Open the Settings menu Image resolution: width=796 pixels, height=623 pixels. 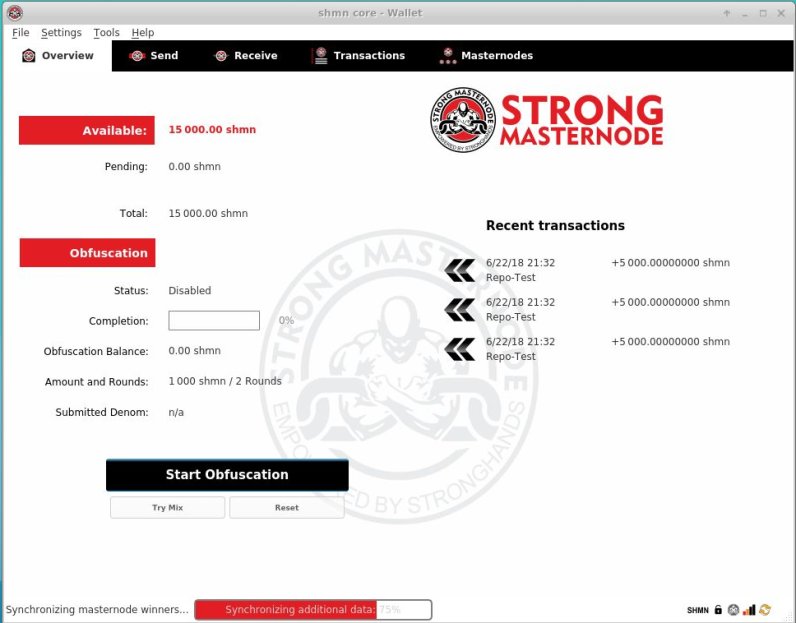point(61,32)
